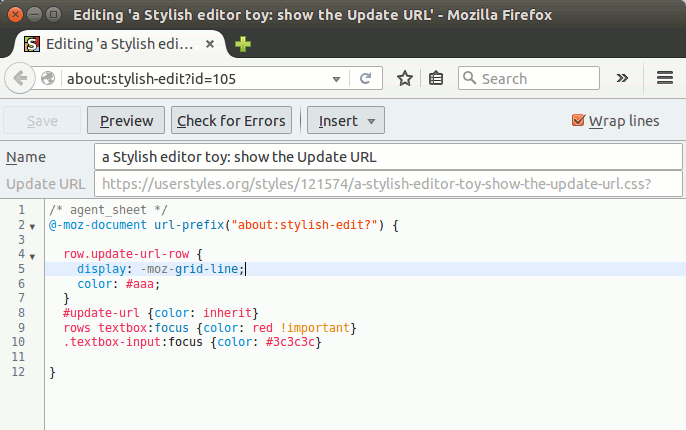The width and height of the screenshot is (686, 430).
Task: Click 'row.update-url-row' selector on line 4
Action: (x=126, y=254)
